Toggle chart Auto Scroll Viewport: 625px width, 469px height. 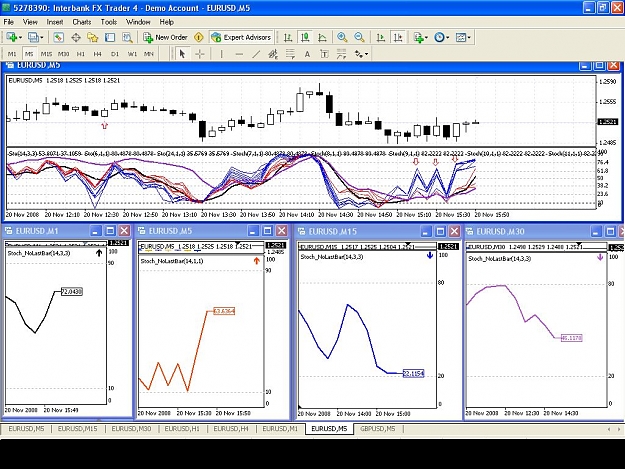[381, 37]
